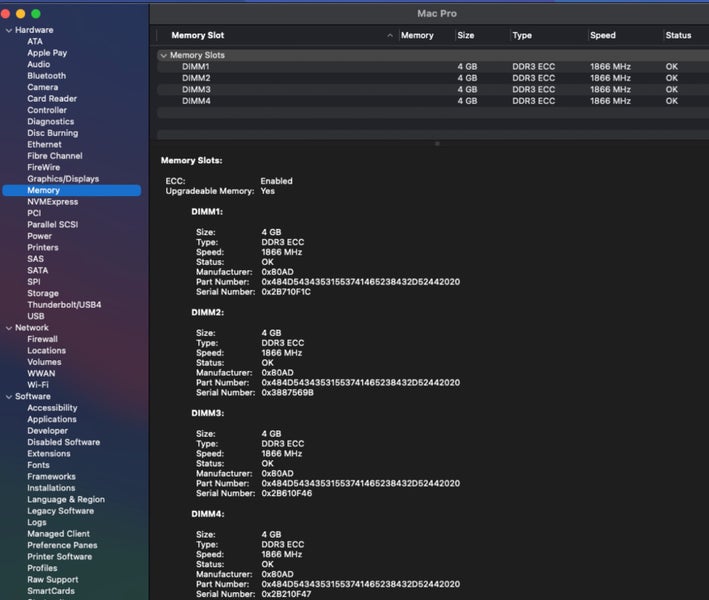The image size is (709, 600).
Task: Select Printer Software entry
Action: tap(60, 557)
